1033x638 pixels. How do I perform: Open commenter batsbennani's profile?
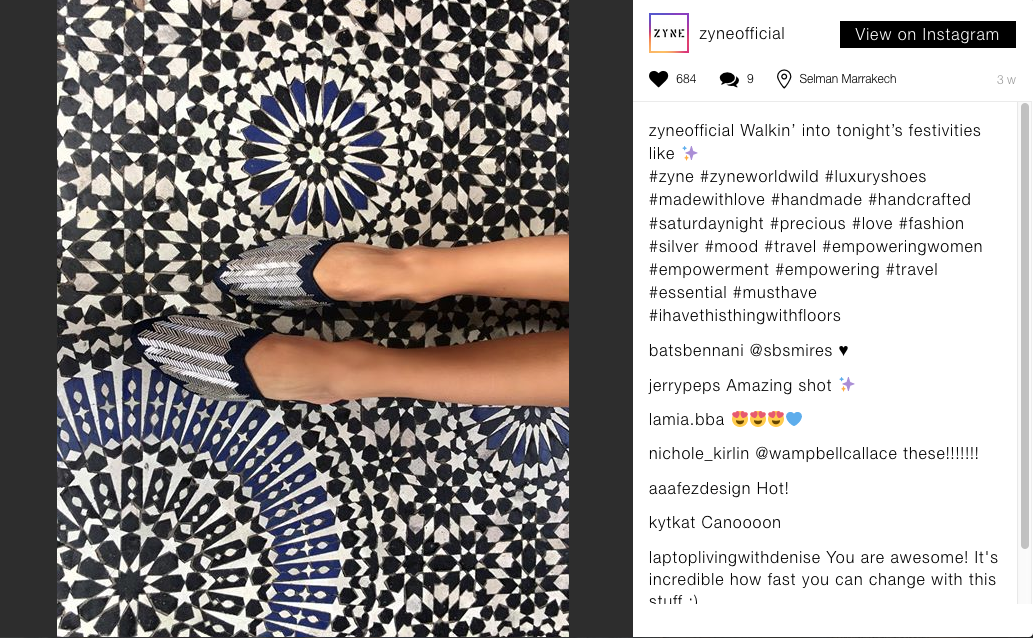(x=696, y=351)
